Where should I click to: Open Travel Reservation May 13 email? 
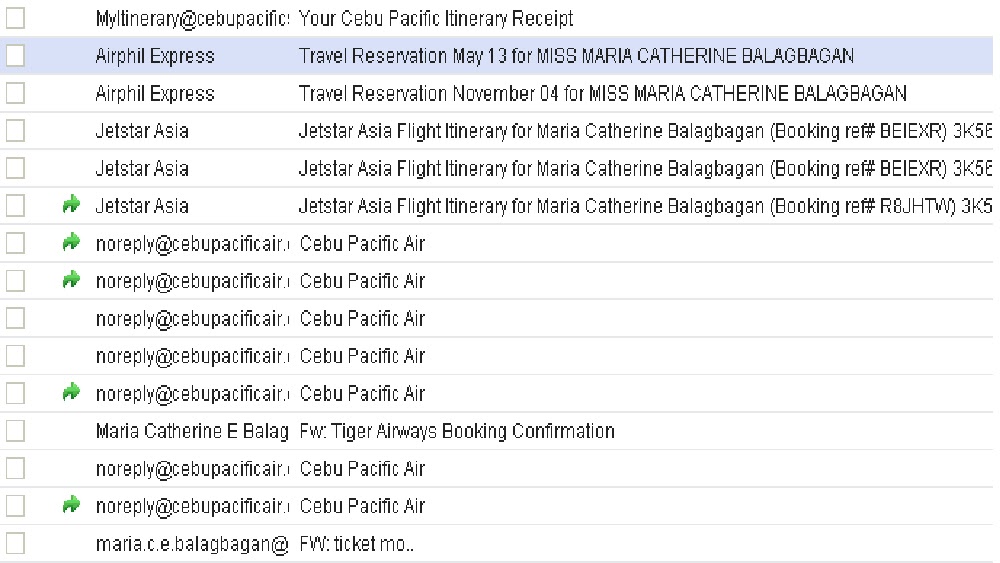576,56
